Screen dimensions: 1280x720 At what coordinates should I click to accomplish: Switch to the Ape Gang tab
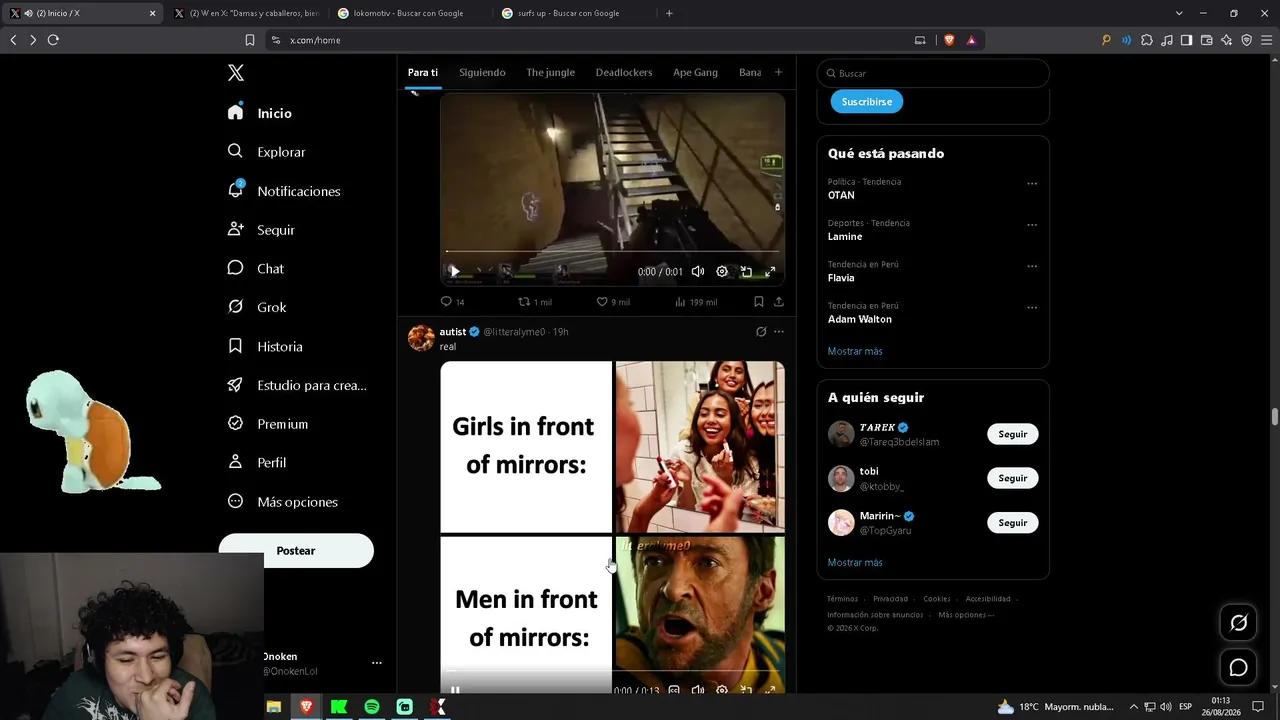(695, 72)
